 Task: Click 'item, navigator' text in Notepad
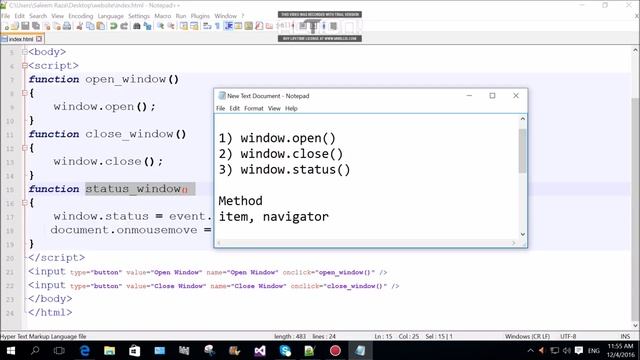(x=273, y=216)
